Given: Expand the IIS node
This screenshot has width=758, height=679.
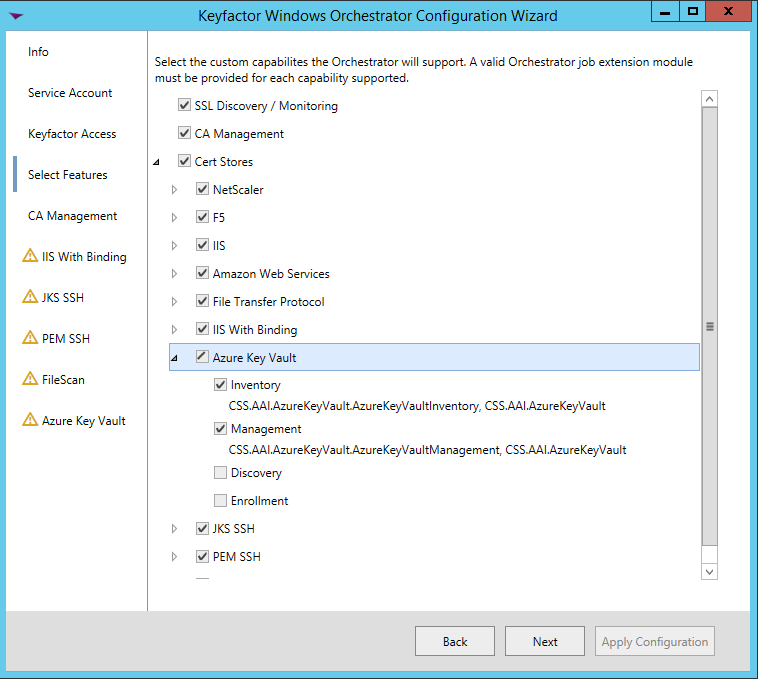Looking at the screenshot, I should tap(175, 246).
